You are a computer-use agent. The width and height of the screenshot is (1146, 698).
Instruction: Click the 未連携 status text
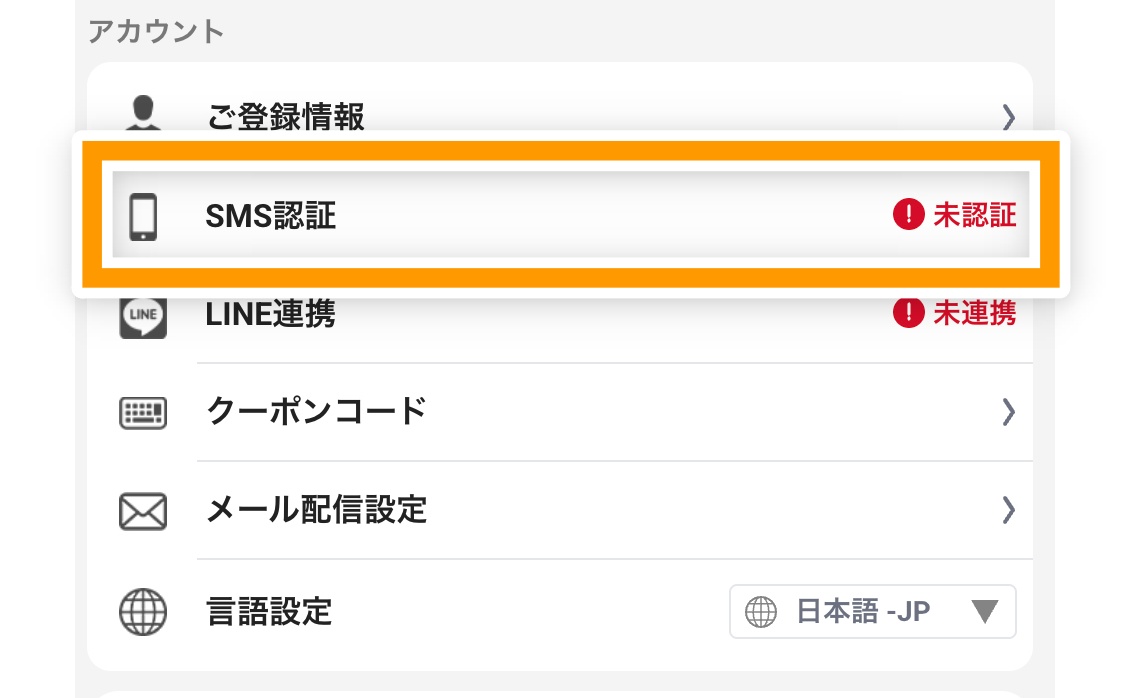coord(978,313)
